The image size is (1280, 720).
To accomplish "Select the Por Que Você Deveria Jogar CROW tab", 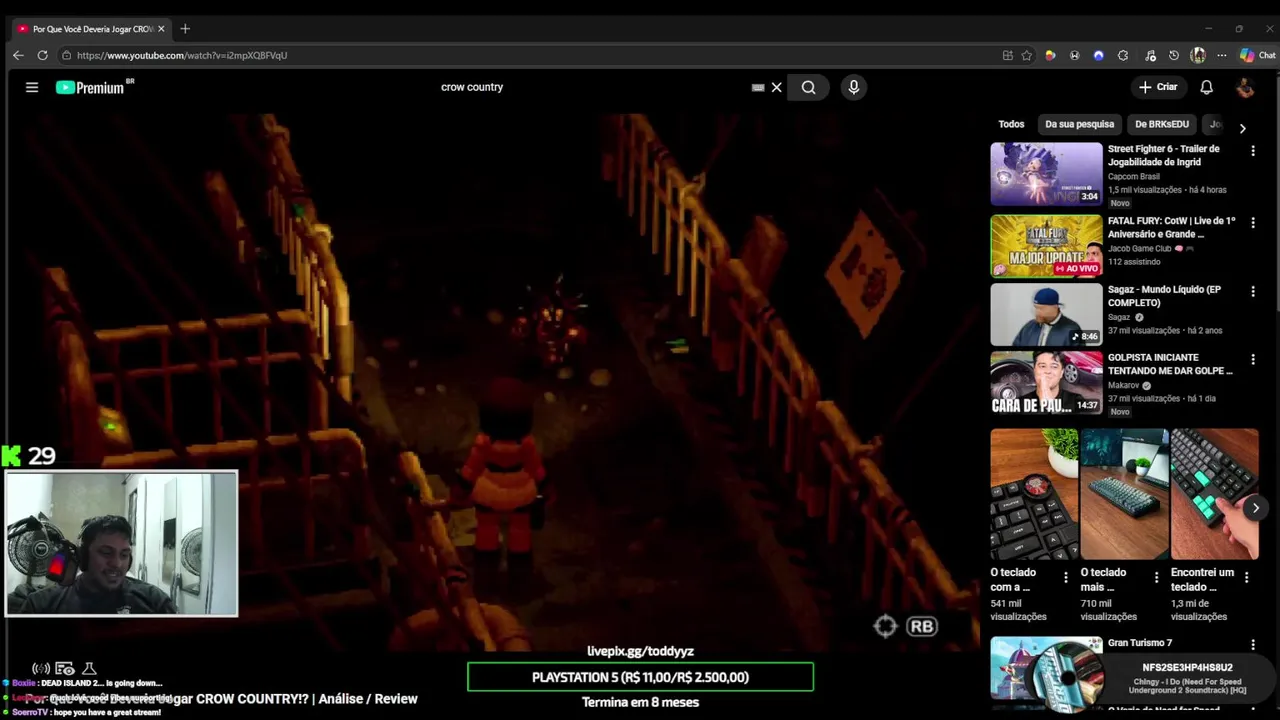I will point(90,29).
